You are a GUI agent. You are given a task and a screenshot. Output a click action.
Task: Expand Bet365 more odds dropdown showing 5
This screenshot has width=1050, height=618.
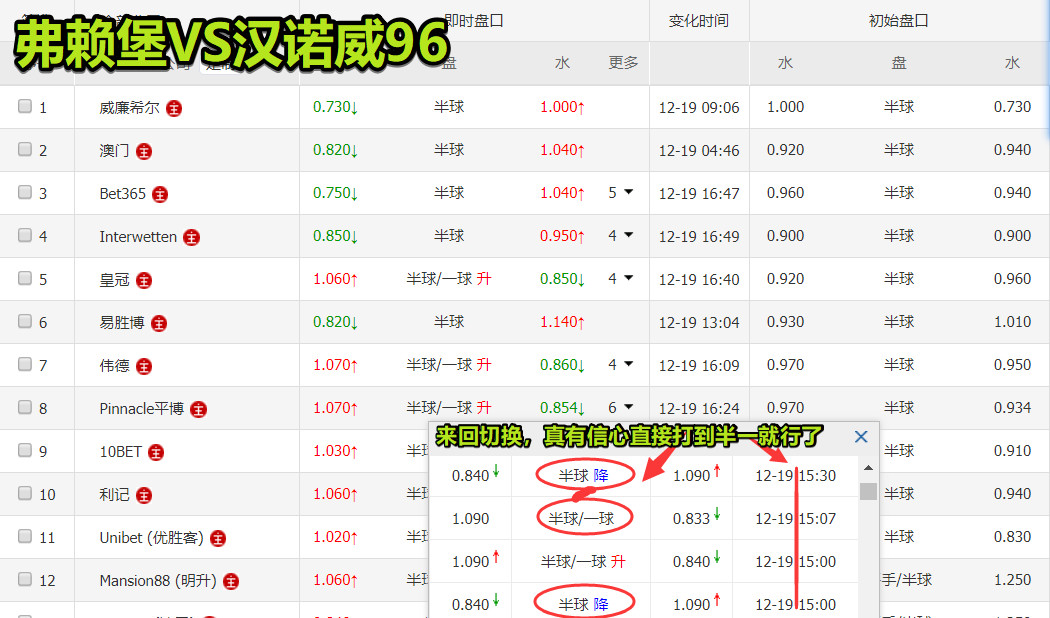(x=621, y=193)
